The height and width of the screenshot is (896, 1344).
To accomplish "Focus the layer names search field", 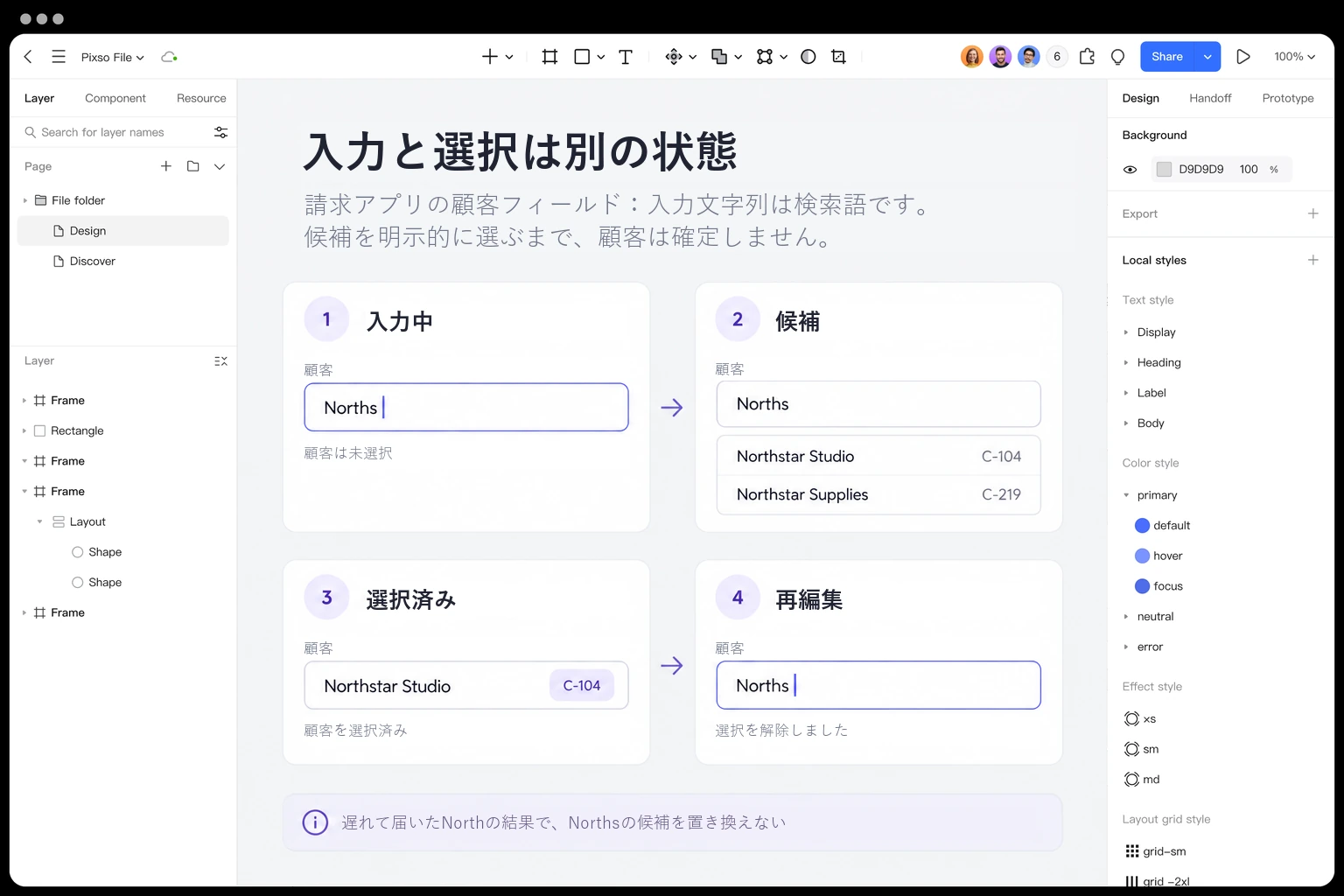I will [x=116, y=132].
